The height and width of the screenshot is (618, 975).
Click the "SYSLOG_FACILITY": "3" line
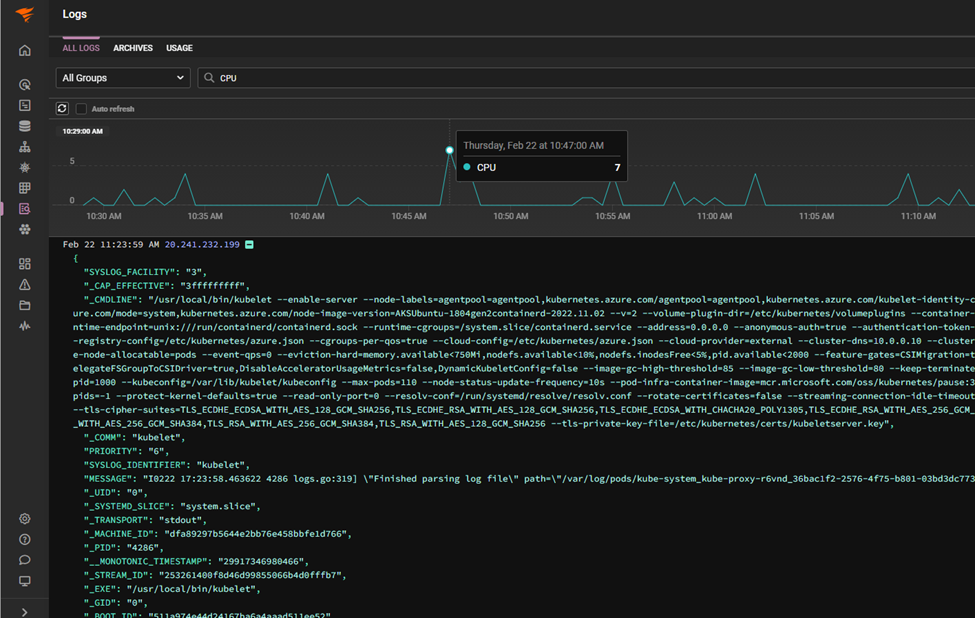(145, 272)
